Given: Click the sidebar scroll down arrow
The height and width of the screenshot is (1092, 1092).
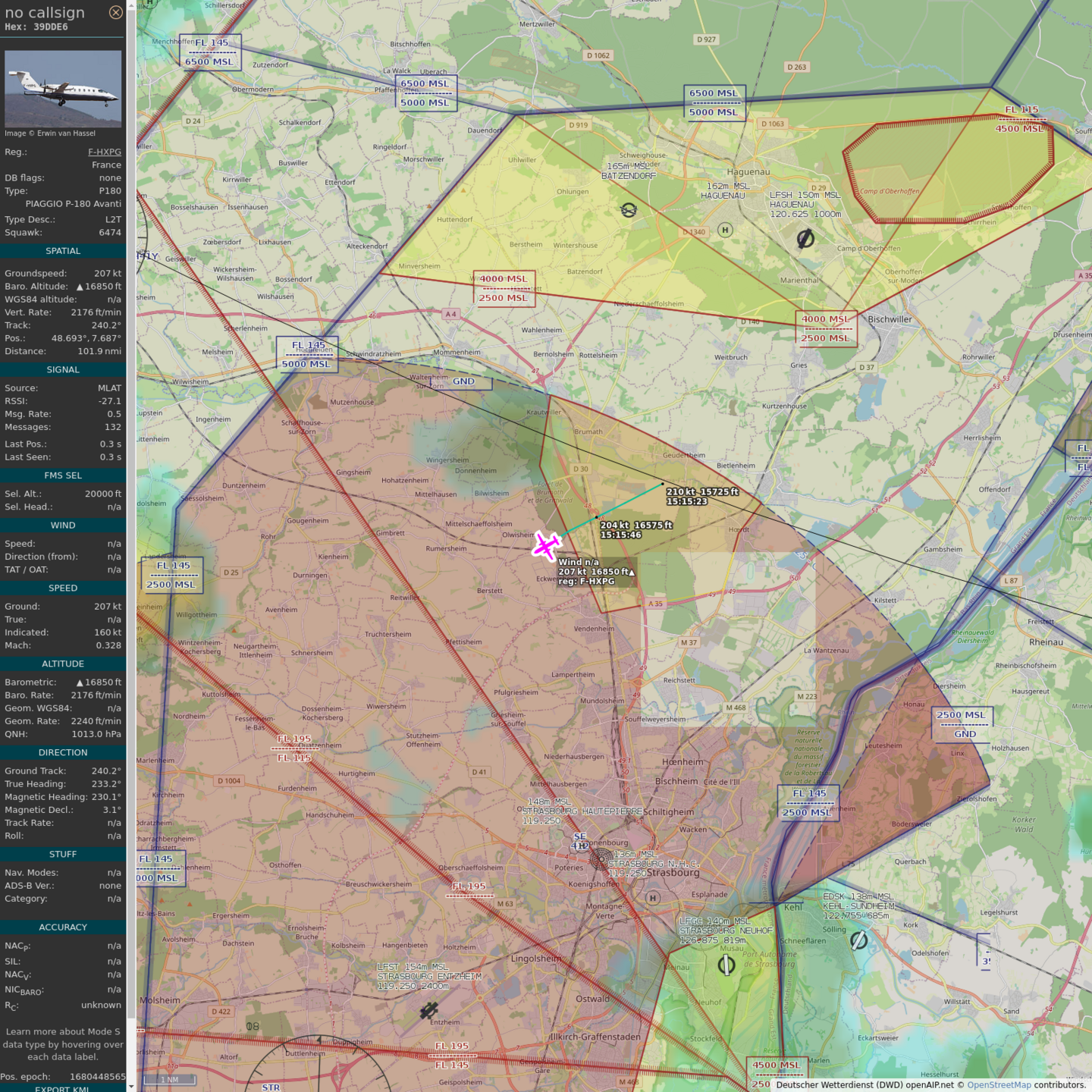Looking at the screenshot, I should [131, 1086].
